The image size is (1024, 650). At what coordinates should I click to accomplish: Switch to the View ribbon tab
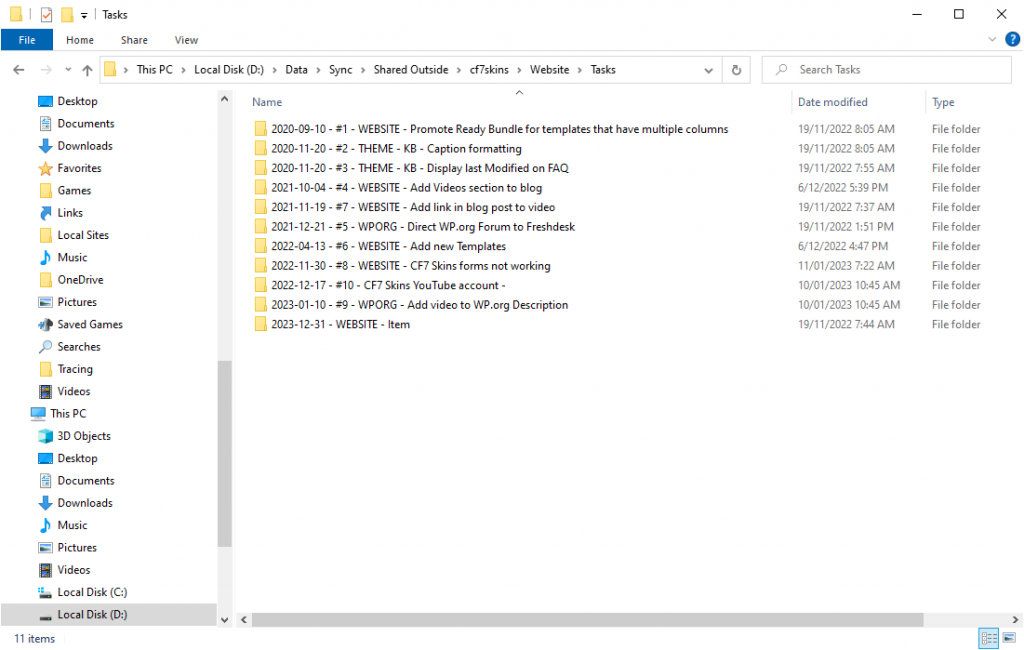186,40
